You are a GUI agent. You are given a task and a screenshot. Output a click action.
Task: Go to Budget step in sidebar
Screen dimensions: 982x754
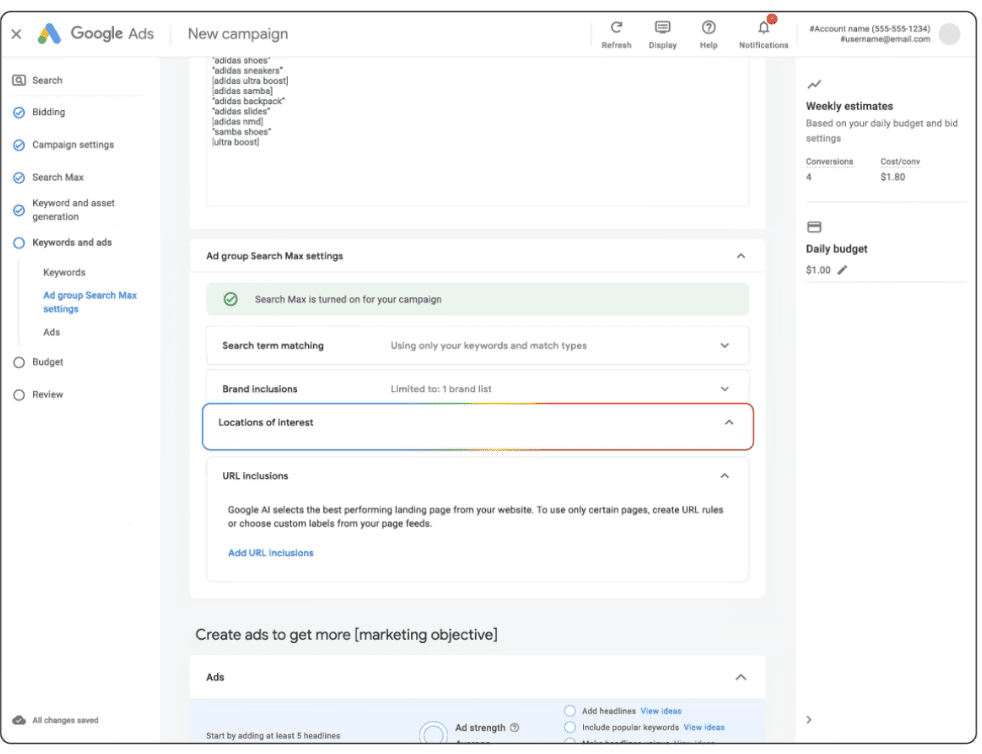coord(48,362)
